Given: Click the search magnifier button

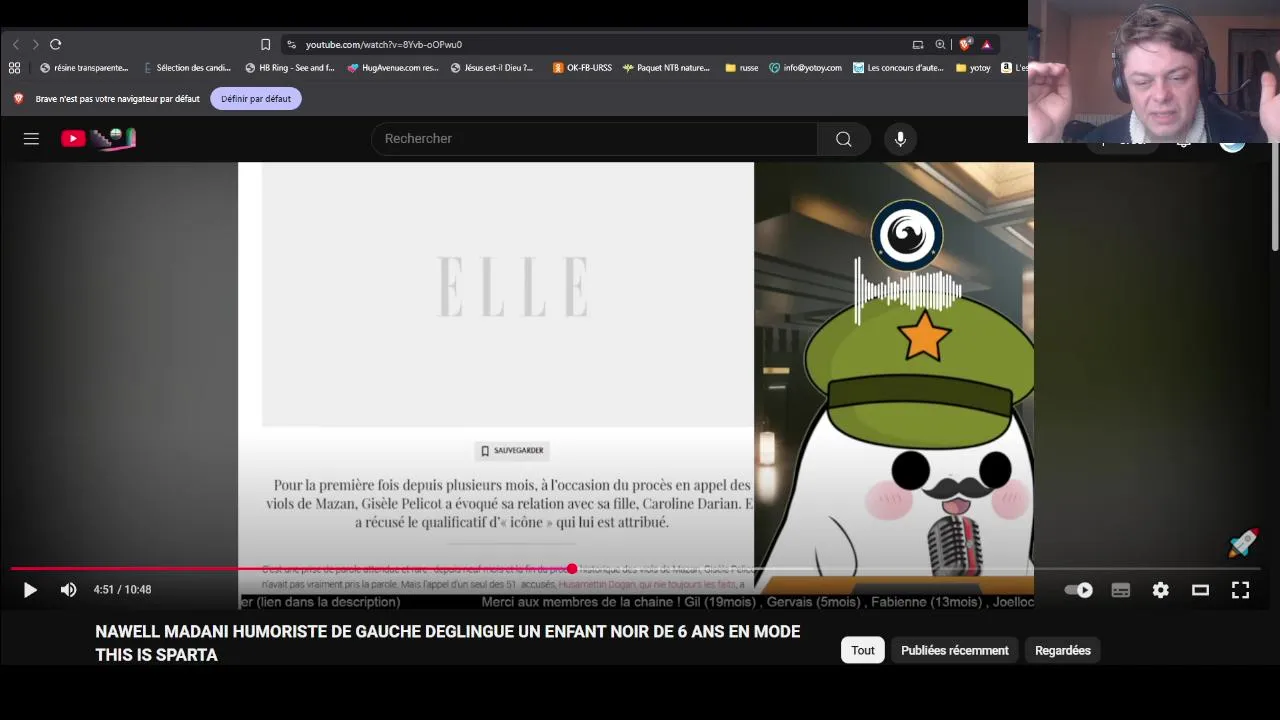Looking at the screenshot, I should tap(844, 139).
